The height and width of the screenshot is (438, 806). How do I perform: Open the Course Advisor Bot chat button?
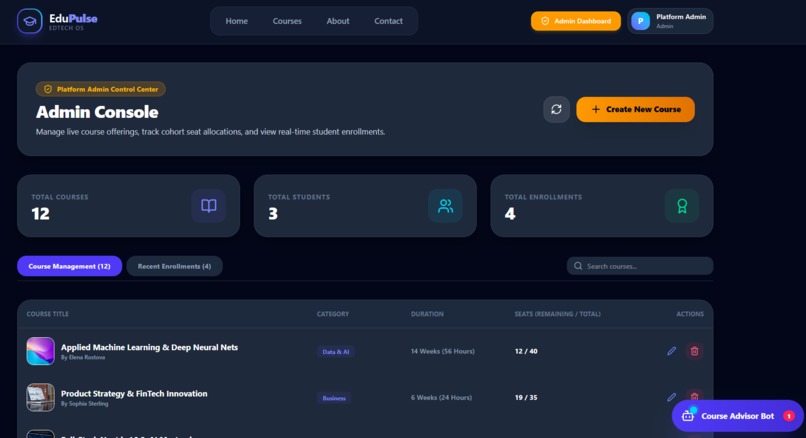point(738,416)
